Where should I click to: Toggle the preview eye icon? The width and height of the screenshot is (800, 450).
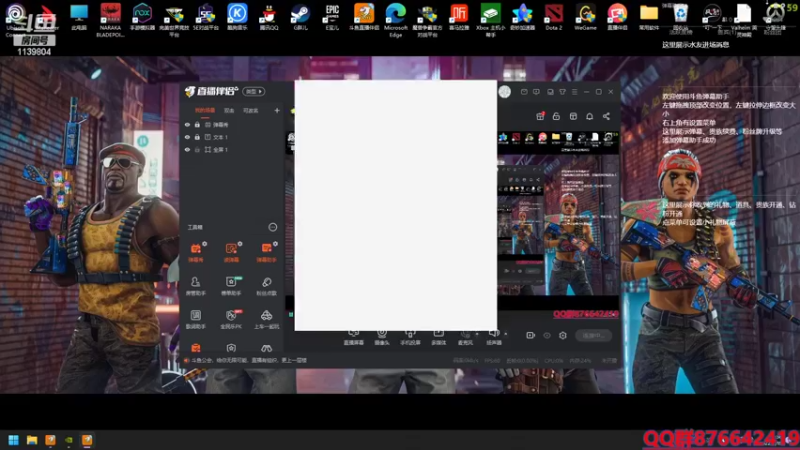pos(547,335)
